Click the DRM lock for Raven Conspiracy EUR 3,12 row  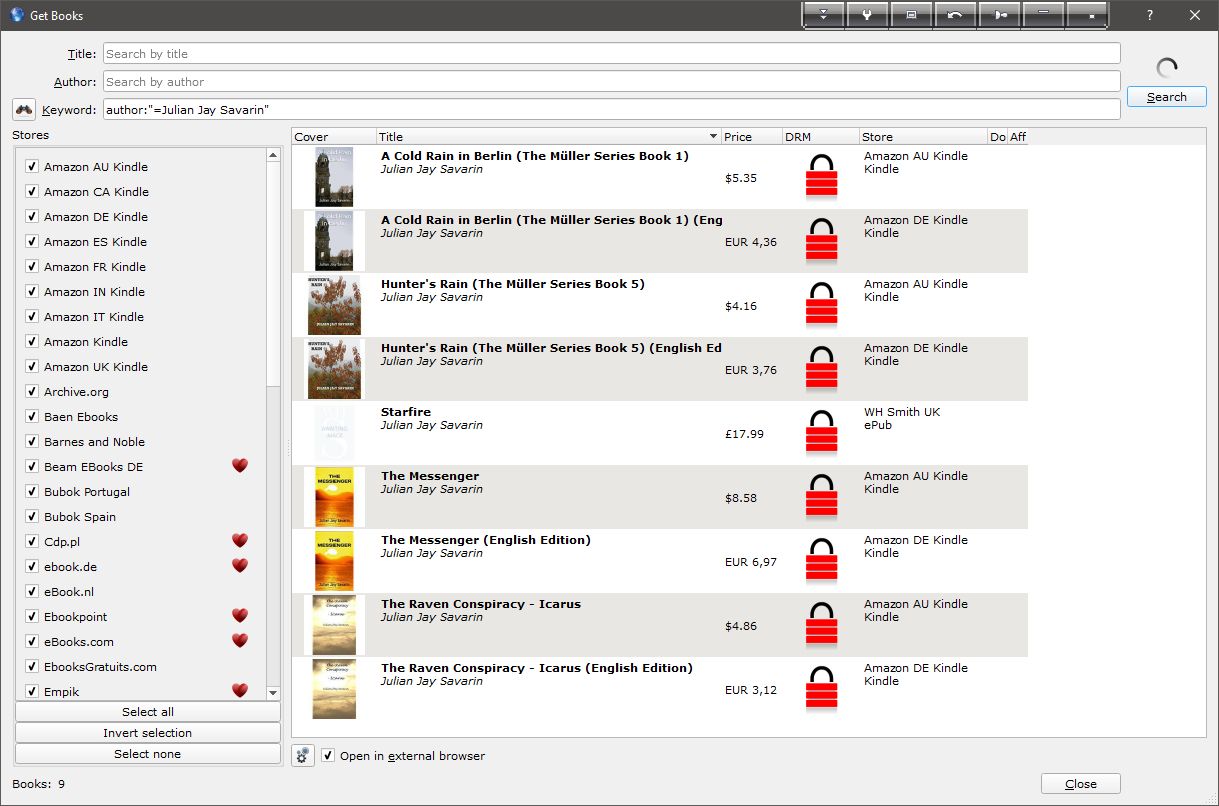tap(822, 689)
